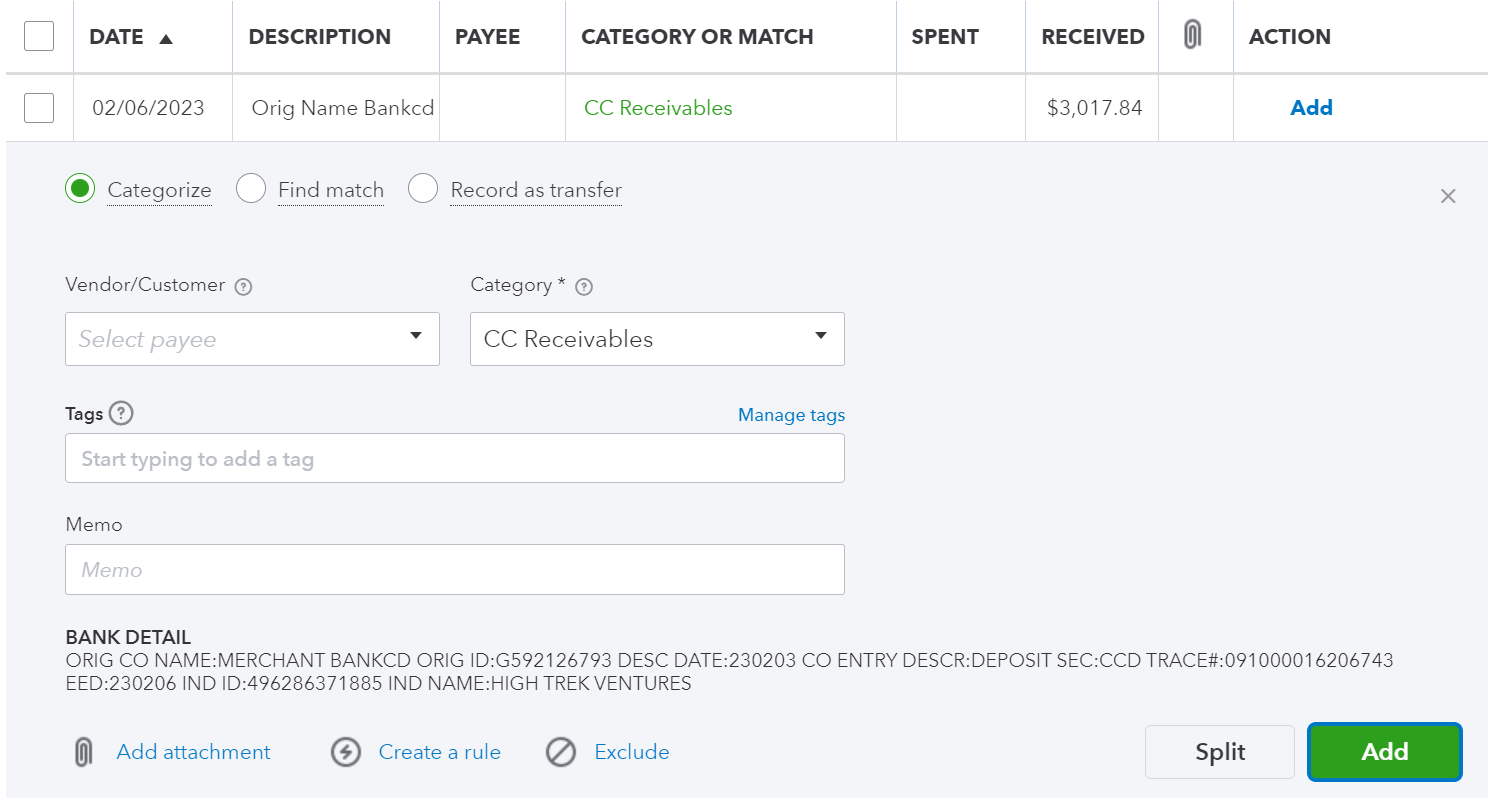
Task: Click the Add attachment link
Action: pos(193,752)
